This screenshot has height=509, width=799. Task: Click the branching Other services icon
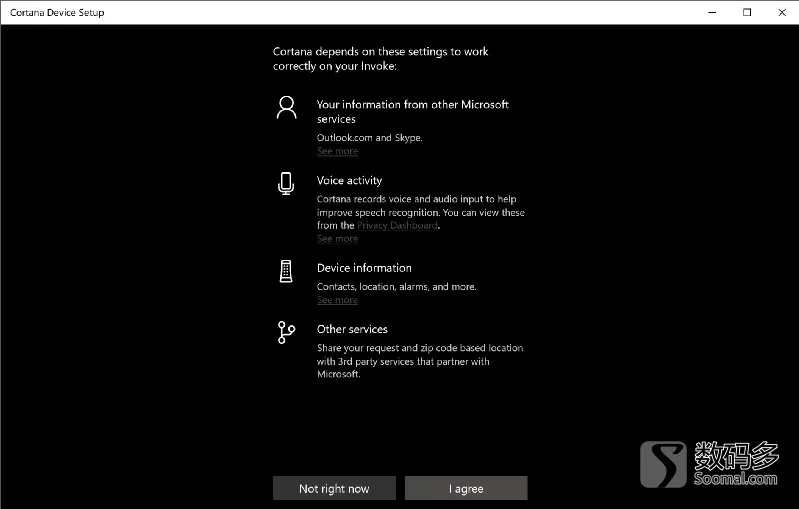[x=286, y=332]
